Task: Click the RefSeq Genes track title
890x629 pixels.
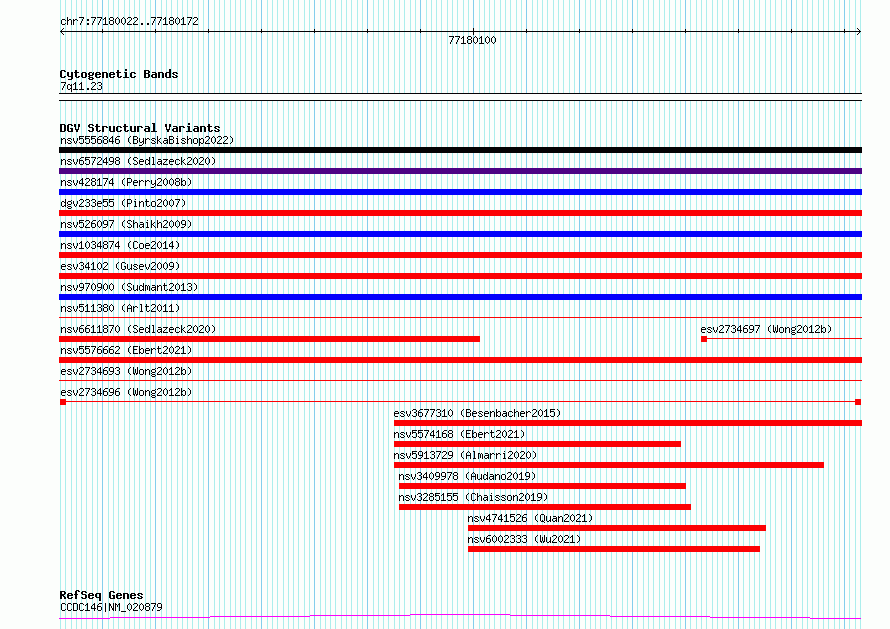Action: (x=101, y=595)
